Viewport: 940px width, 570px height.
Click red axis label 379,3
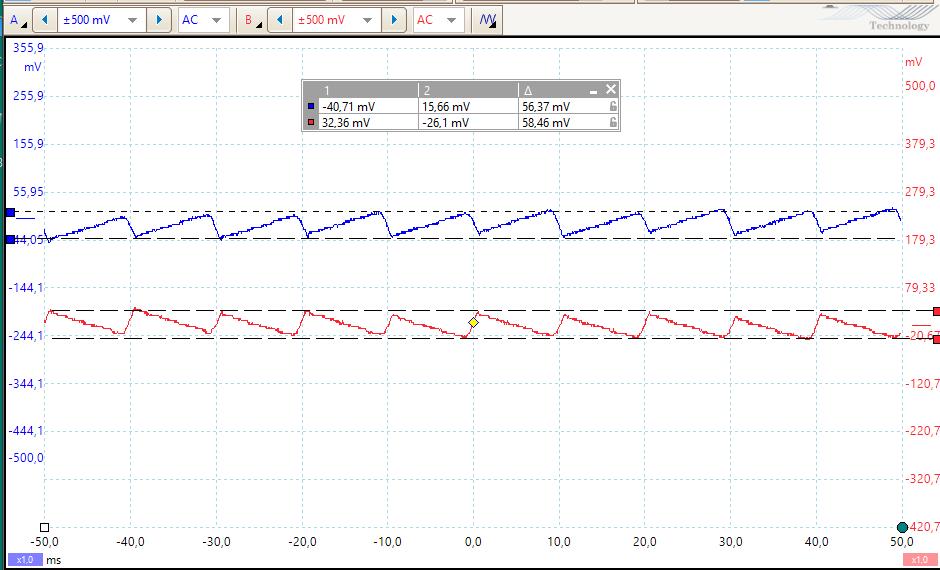click(920, 144)
